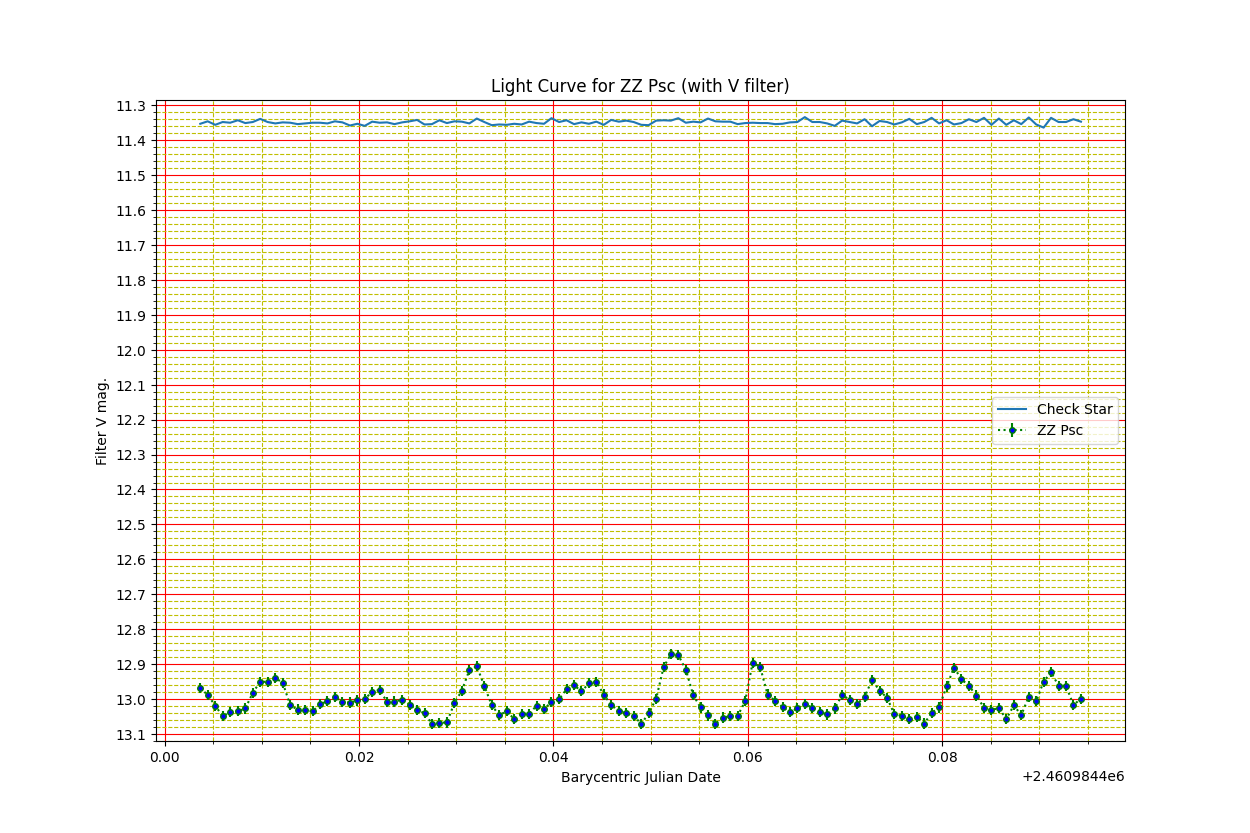Click the plot title Light Curve for ZZ Psc
1250x833 pixels.
(640, 86)
